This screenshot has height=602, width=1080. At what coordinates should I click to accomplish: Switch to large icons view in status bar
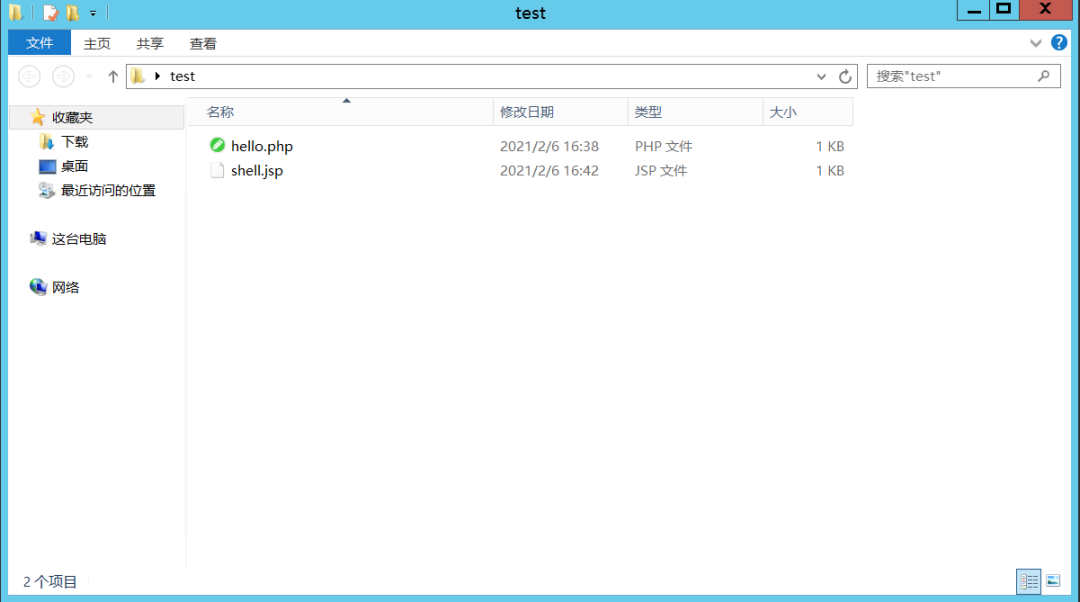click(1053, 581)
